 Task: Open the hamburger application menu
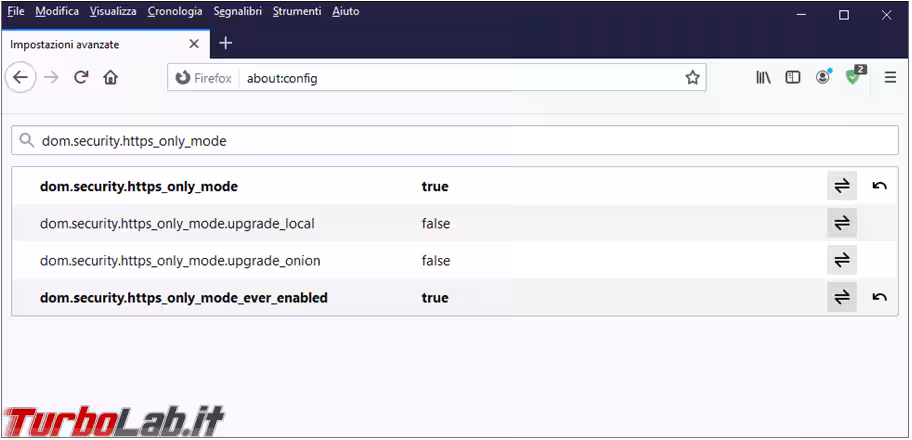pos(890,78)
